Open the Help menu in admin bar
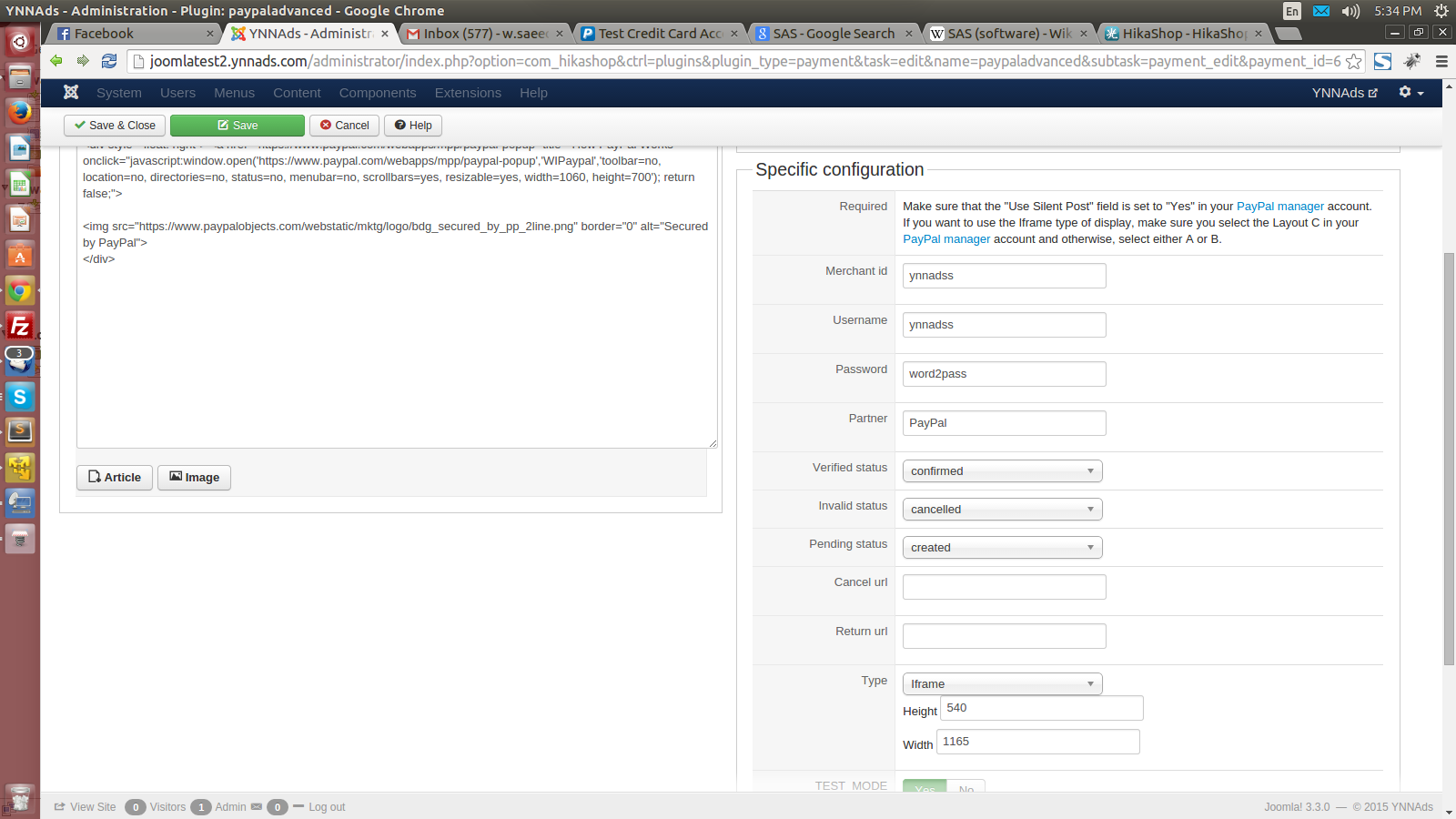The width and height of the screenshot is (1456, 819). 533,93
